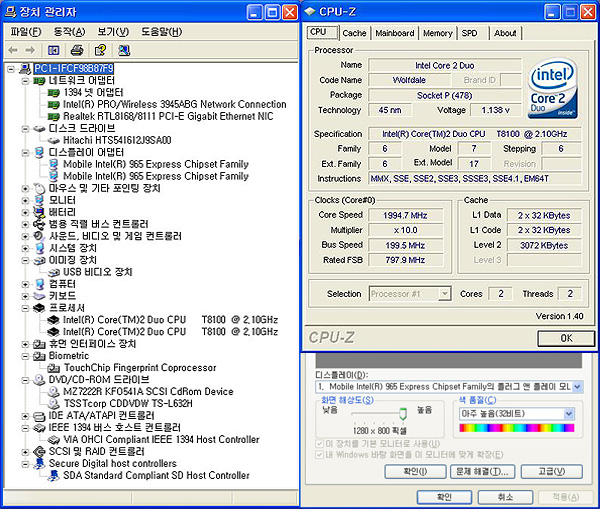
Task: Click the 사운드, 비디오 및 게임 컨트롤러 icon
Action: [x=39, y=236]
